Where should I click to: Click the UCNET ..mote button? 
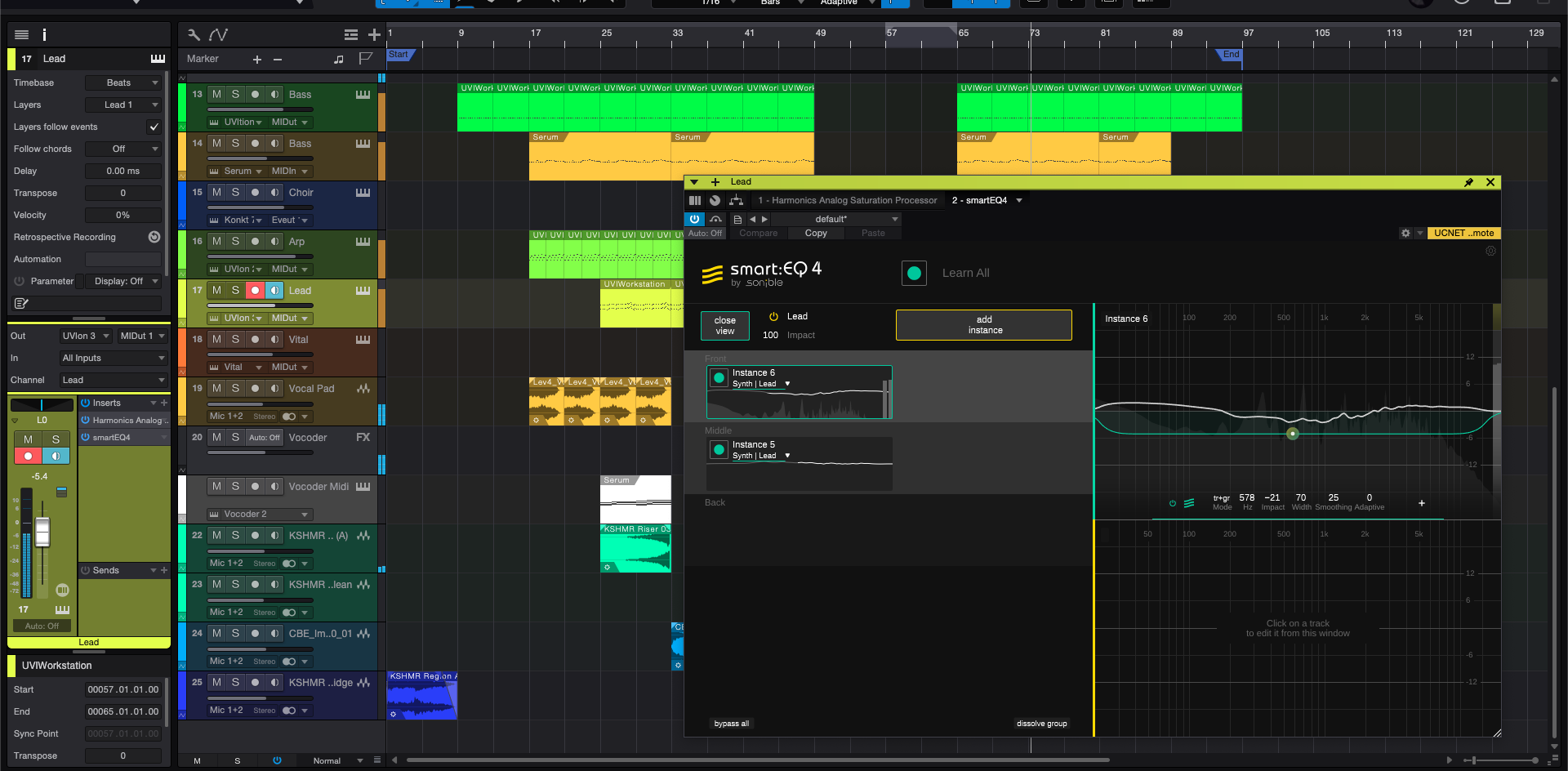point(1463,233)
